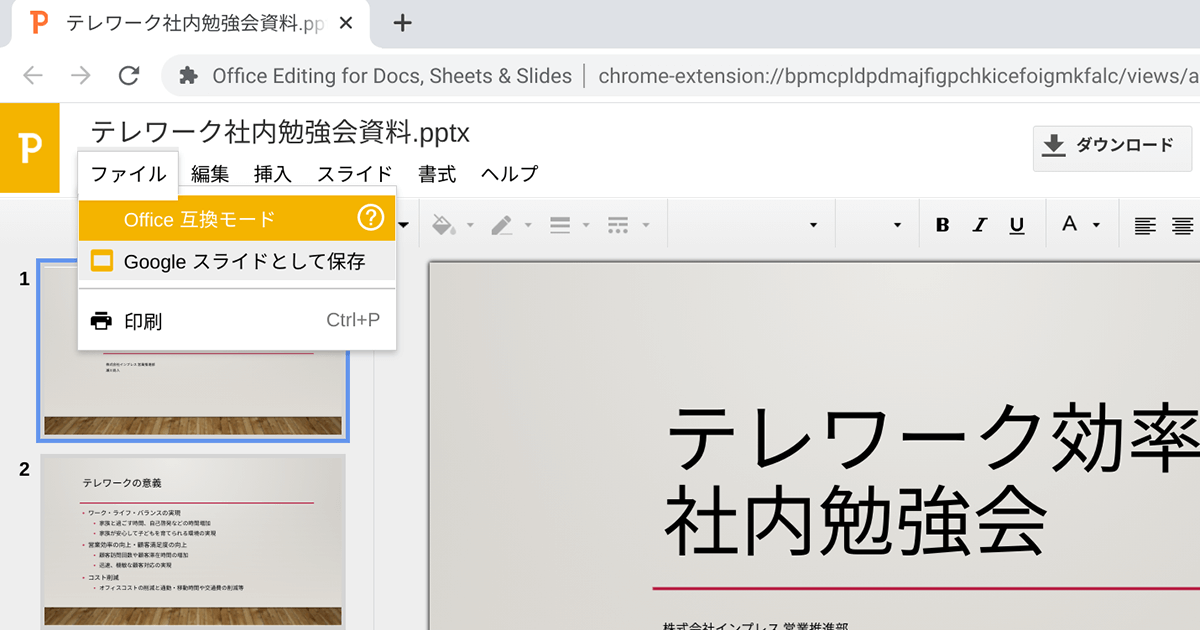The width and height of the screenshot is (1200, 630).
Task: Go forward in browser history
Action: 81,76
